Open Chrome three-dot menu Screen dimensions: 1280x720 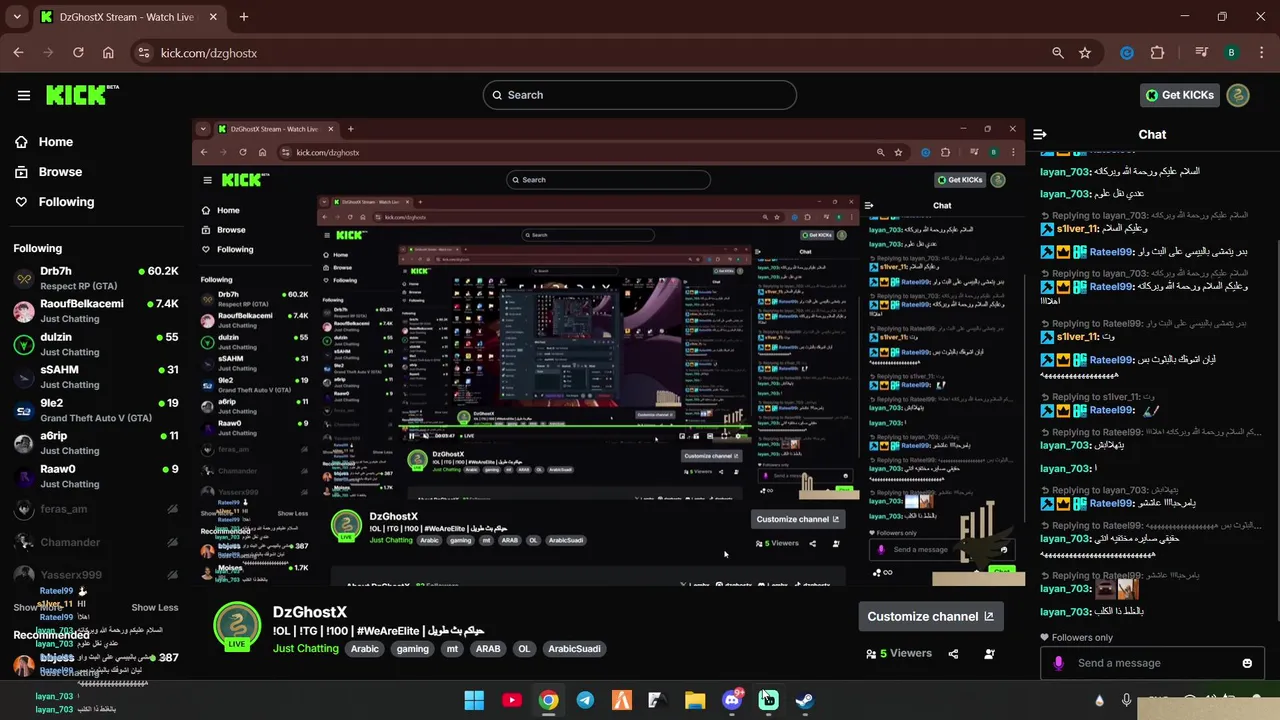(1260, 53)
